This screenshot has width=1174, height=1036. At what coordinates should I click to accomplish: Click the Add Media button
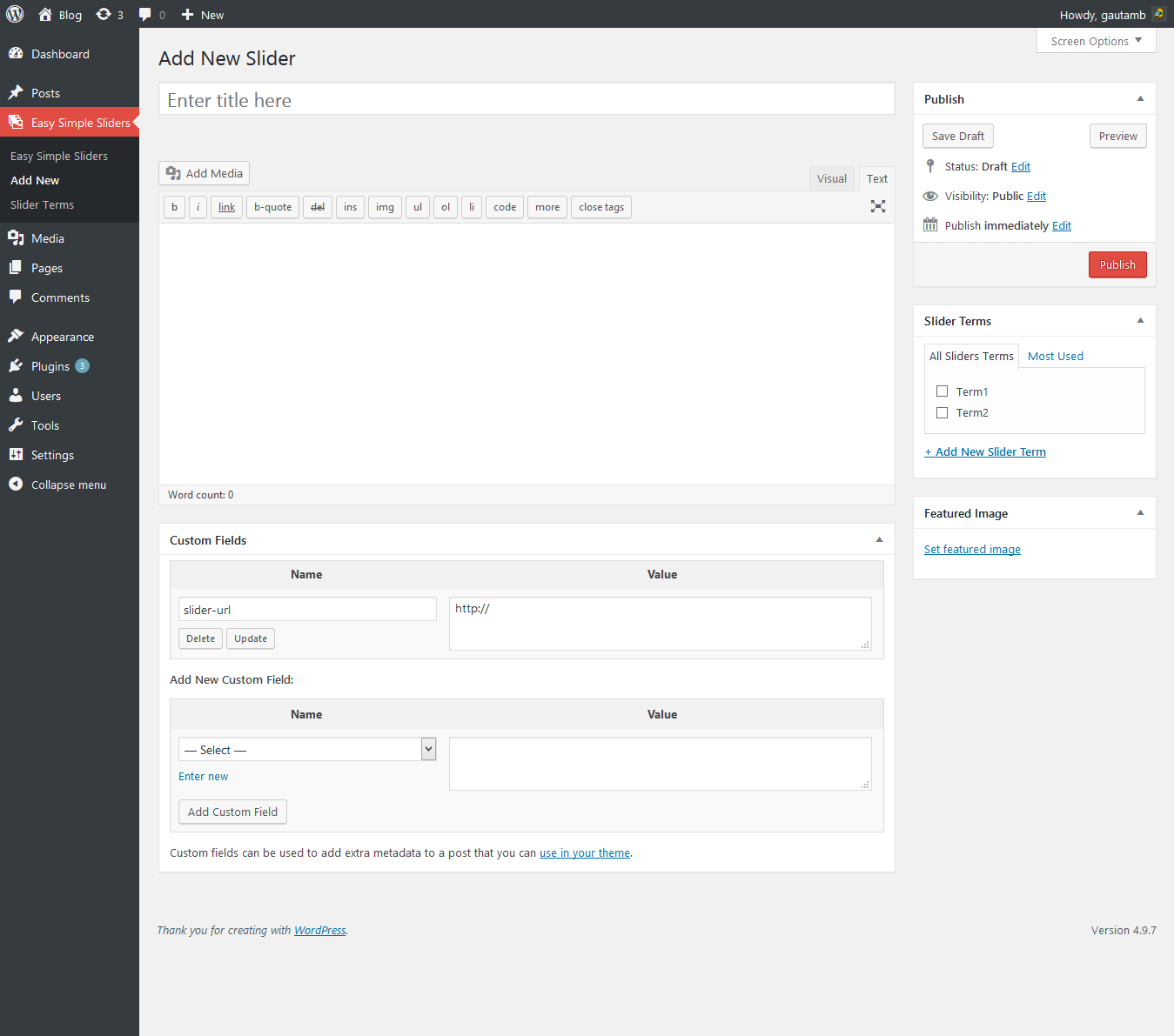pyautogui.click(x=204, y=173)
